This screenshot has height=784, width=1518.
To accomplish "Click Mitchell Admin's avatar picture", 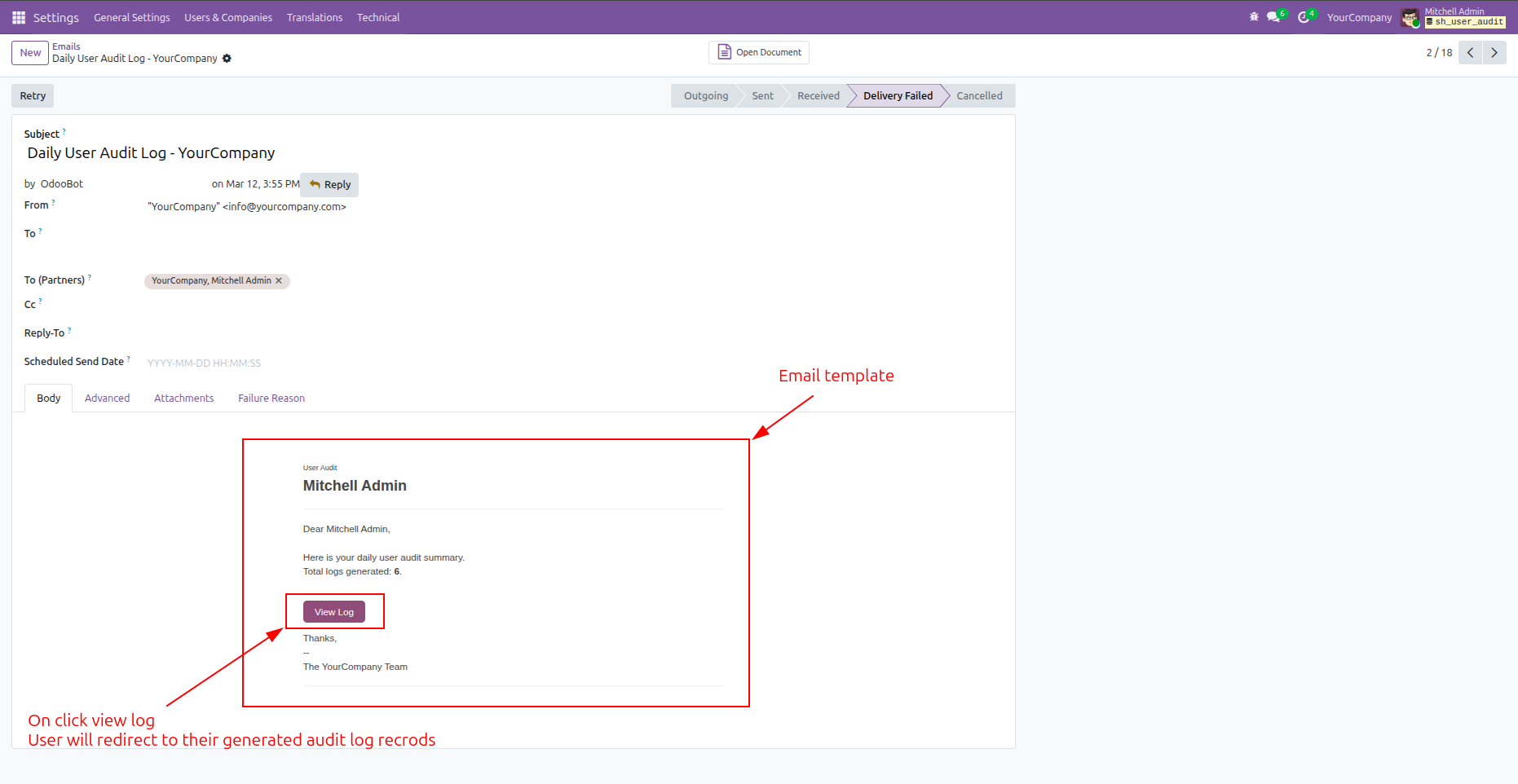I will 1410,17.
